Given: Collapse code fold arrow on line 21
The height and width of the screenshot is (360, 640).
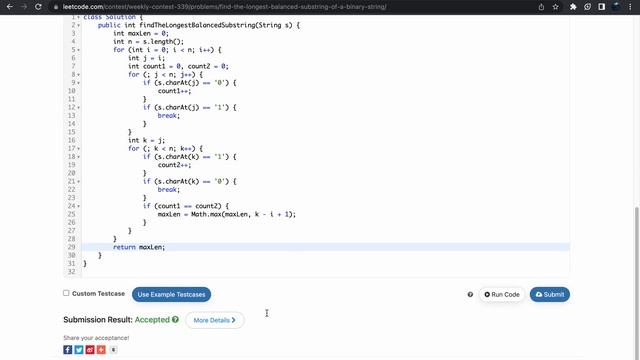Looking at the screenshot, I should point(79,181).
